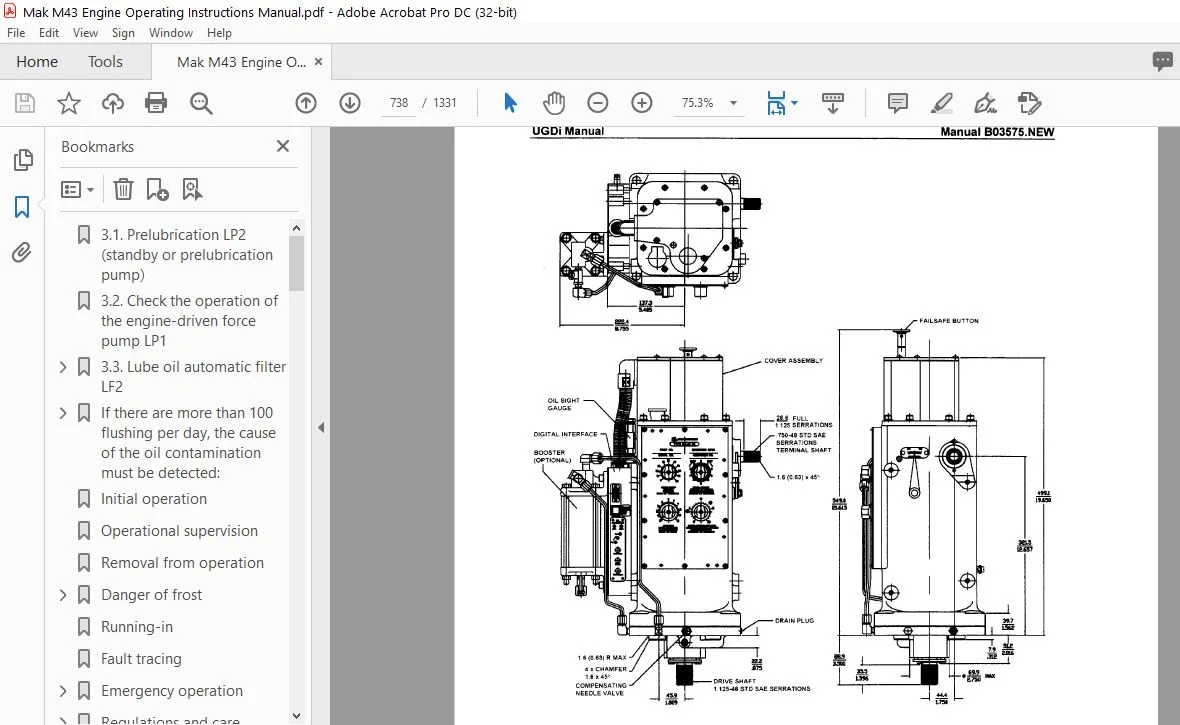Screen dimensions: 1180x725
Task: Open bookmark 3.2 Check the operation
Action: [189, 321]
